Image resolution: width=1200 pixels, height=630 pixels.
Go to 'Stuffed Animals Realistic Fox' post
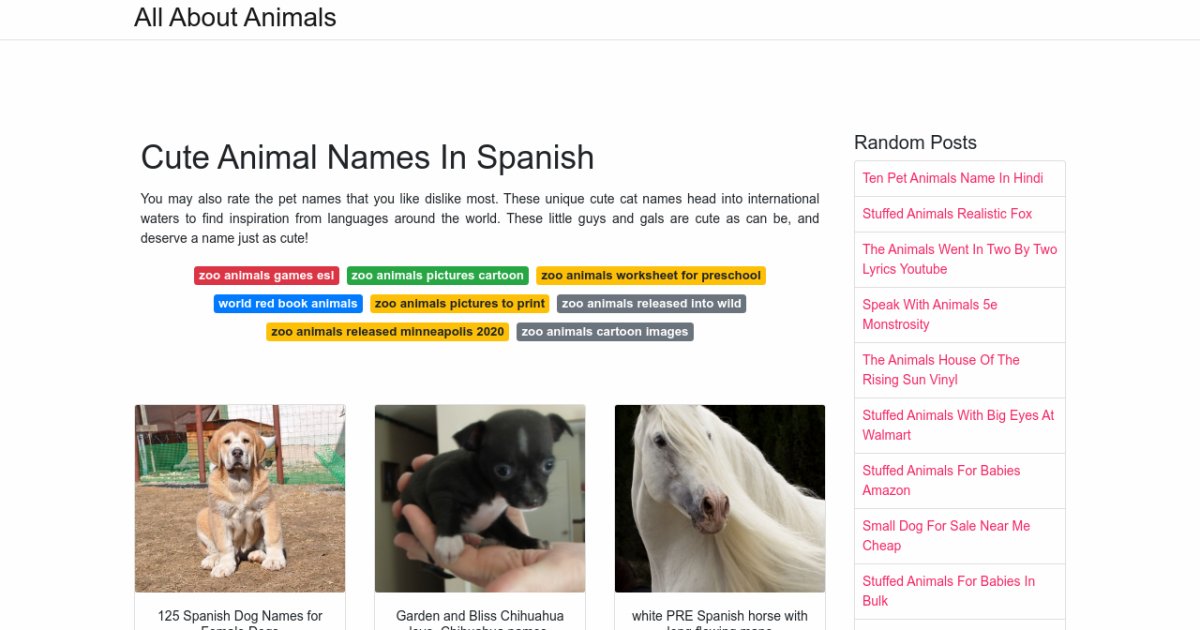point(947,213)
